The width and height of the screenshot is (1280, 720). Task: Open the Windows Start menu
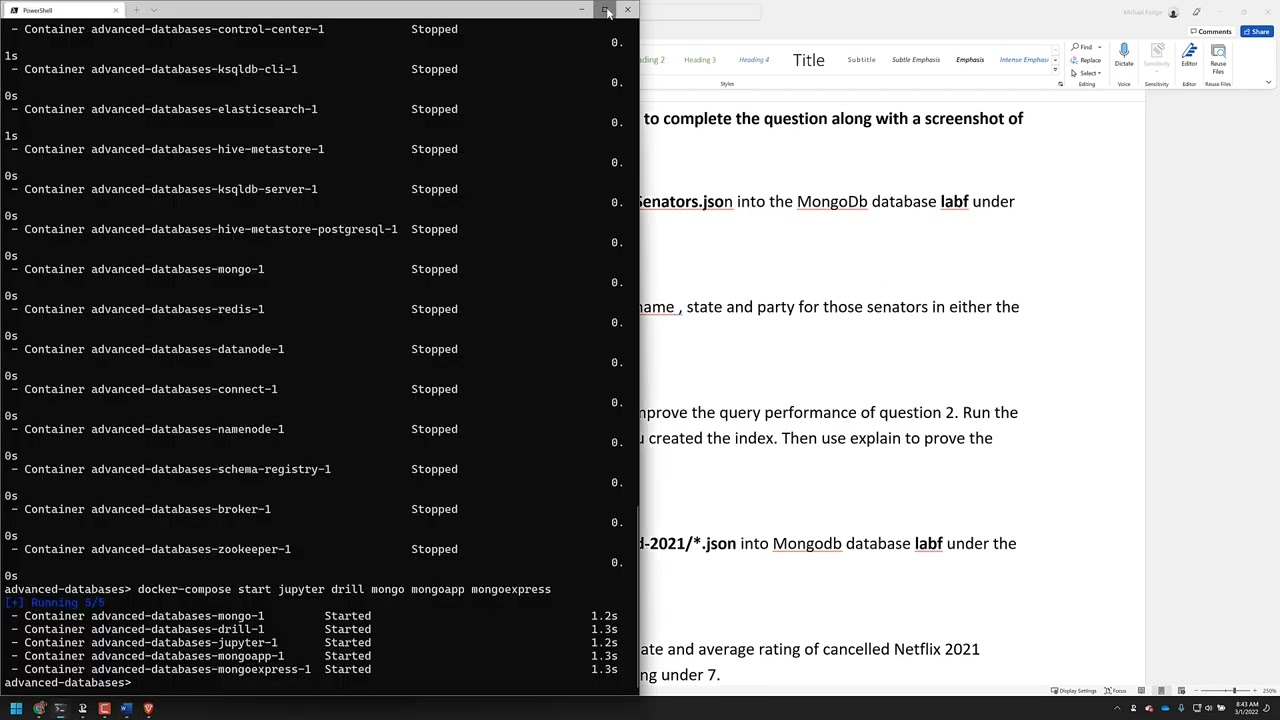(x=16, y=709)
